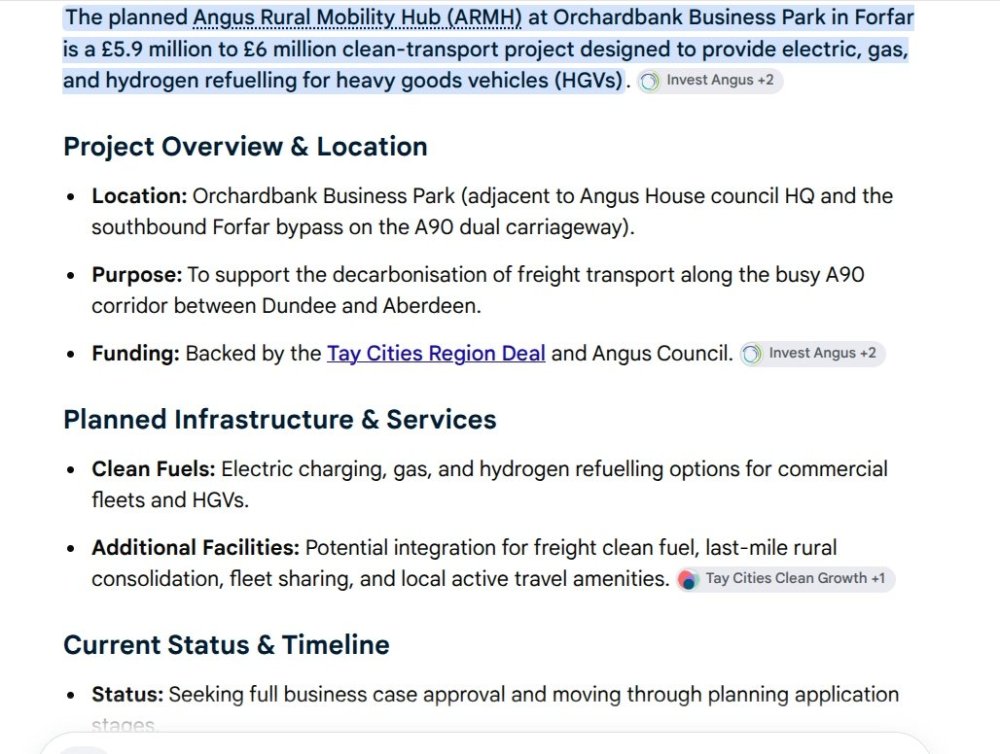
Task: Click the bold Status: label
Action: (128, 695)
